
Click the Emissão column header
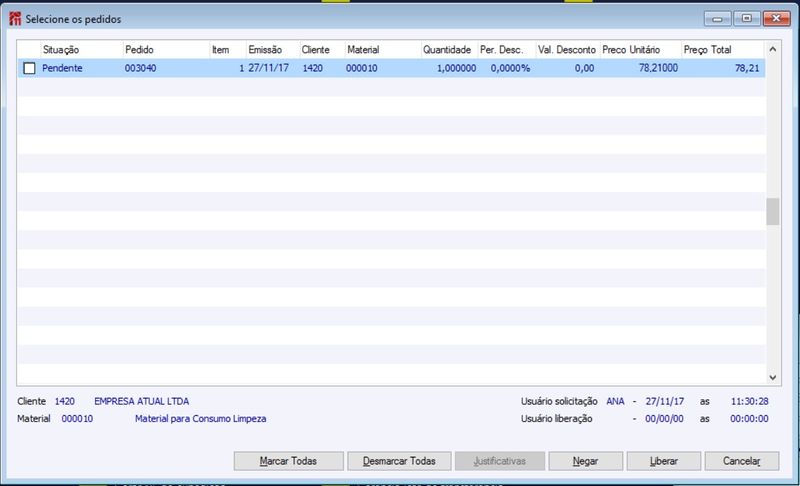[273, 49]
